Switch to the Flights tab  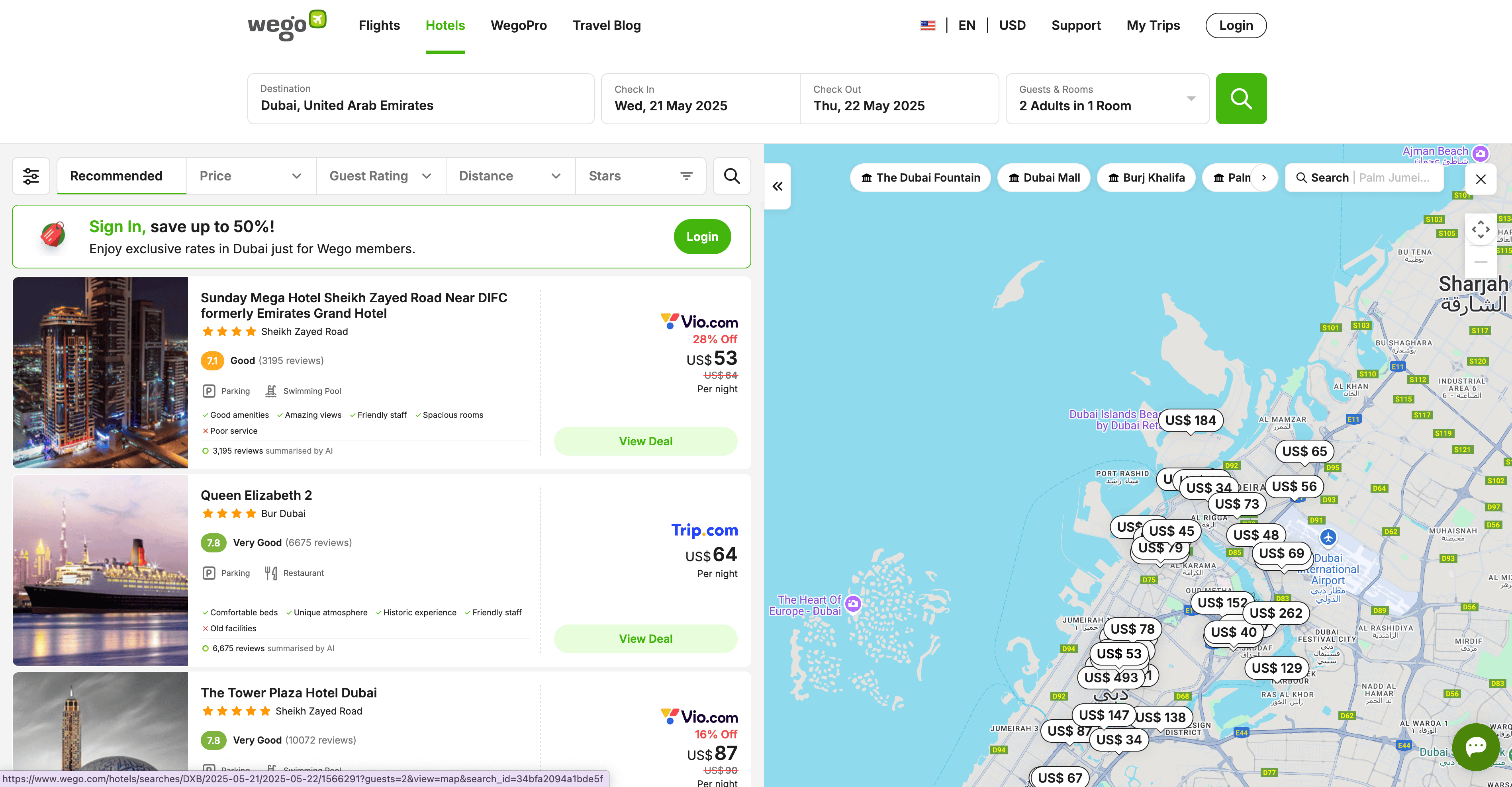[x=379, y=26]
